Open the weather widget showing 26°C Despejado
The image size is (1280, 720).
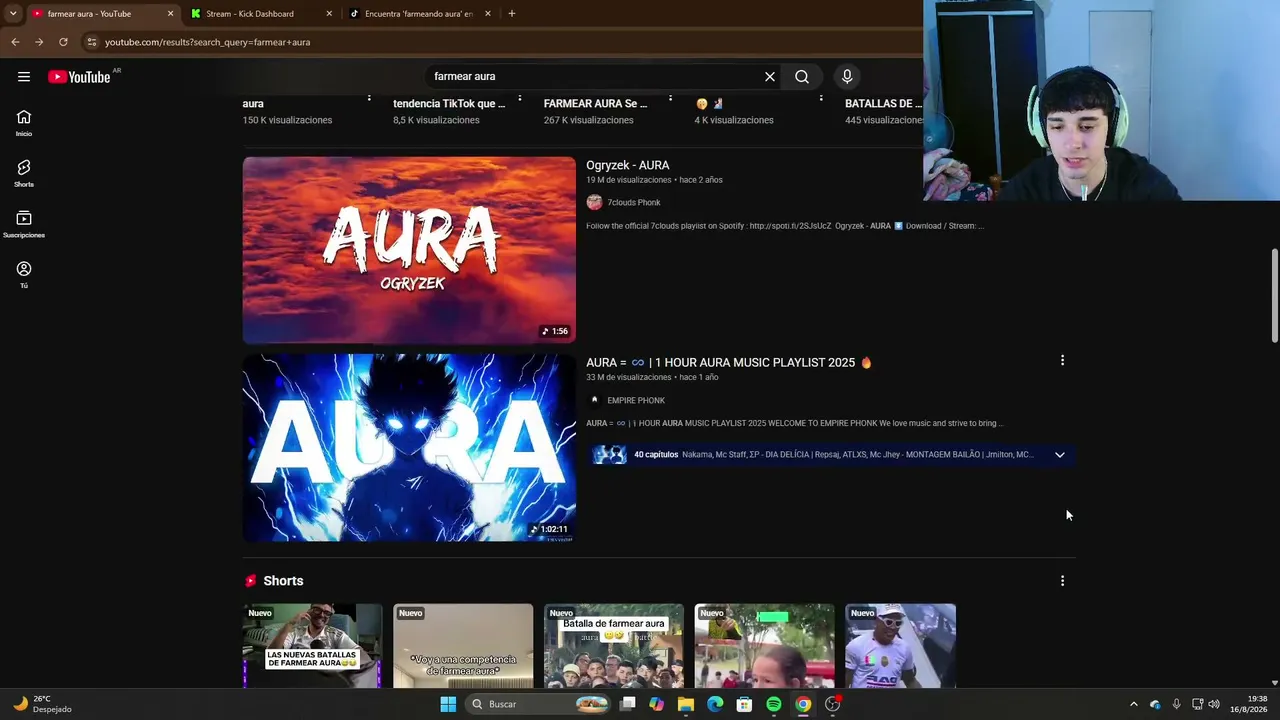coord(42,704)
